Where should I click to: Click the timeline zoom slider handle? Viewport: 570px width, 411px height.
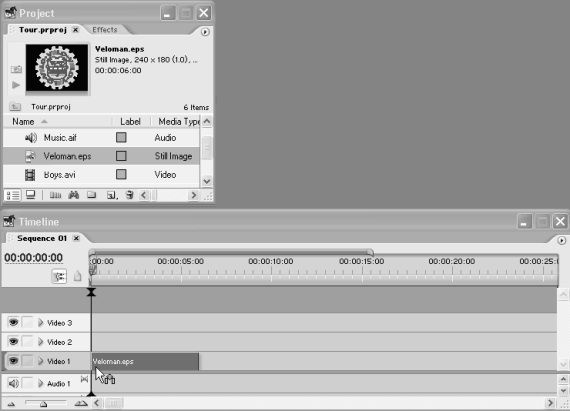click(43, 403)
